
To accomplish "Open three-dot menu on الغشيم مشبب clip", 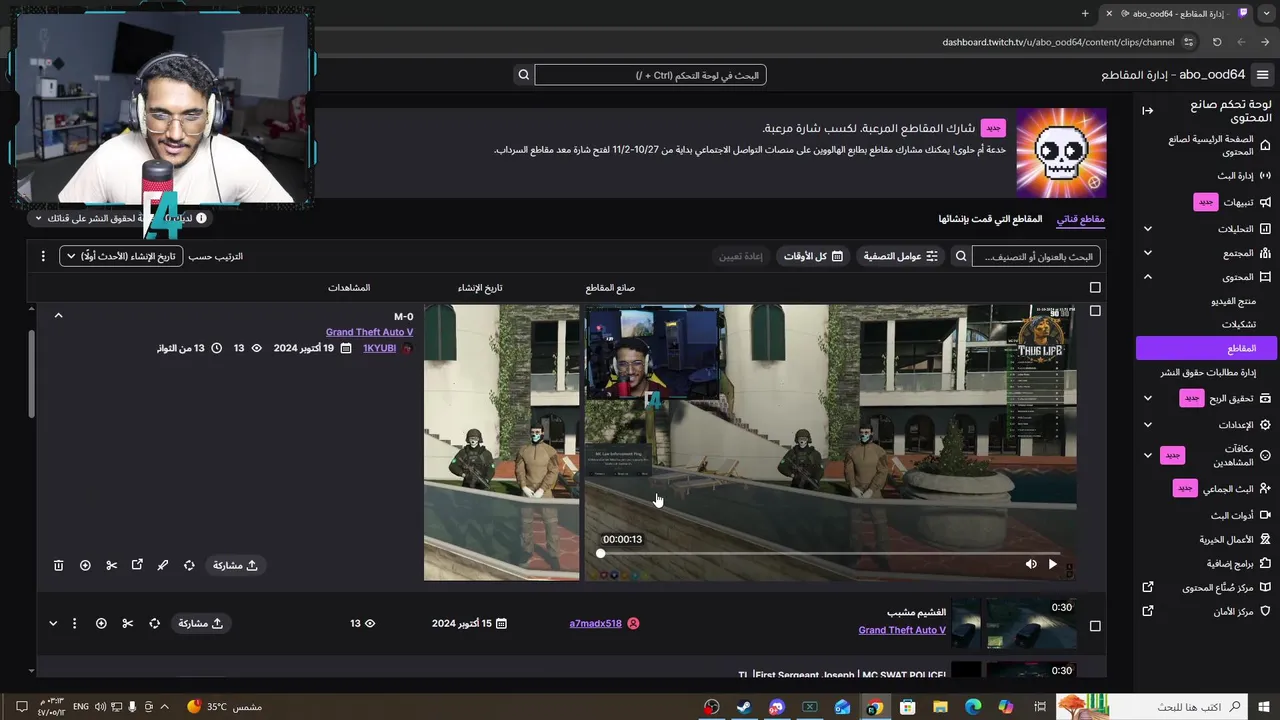I will coord(74,623).
